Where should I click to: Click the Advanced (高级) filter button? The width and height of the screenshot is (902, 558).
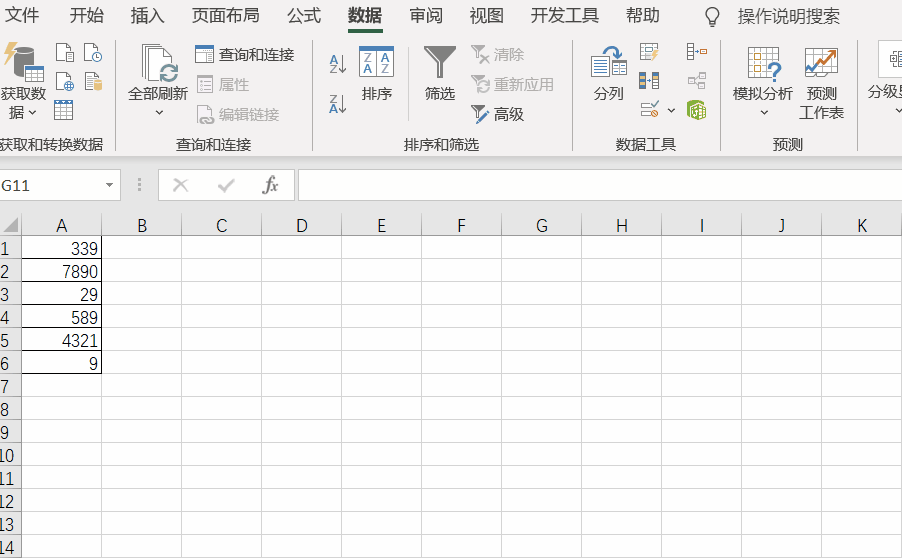coord(498,114)
